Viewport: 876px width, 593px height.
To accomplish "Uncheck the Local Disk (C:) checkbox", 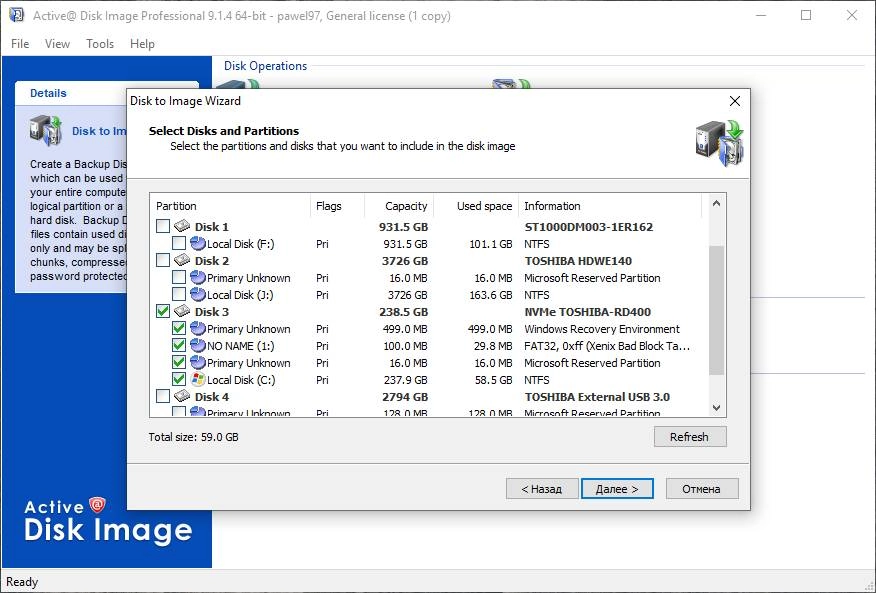I will [x=179, y=379].
